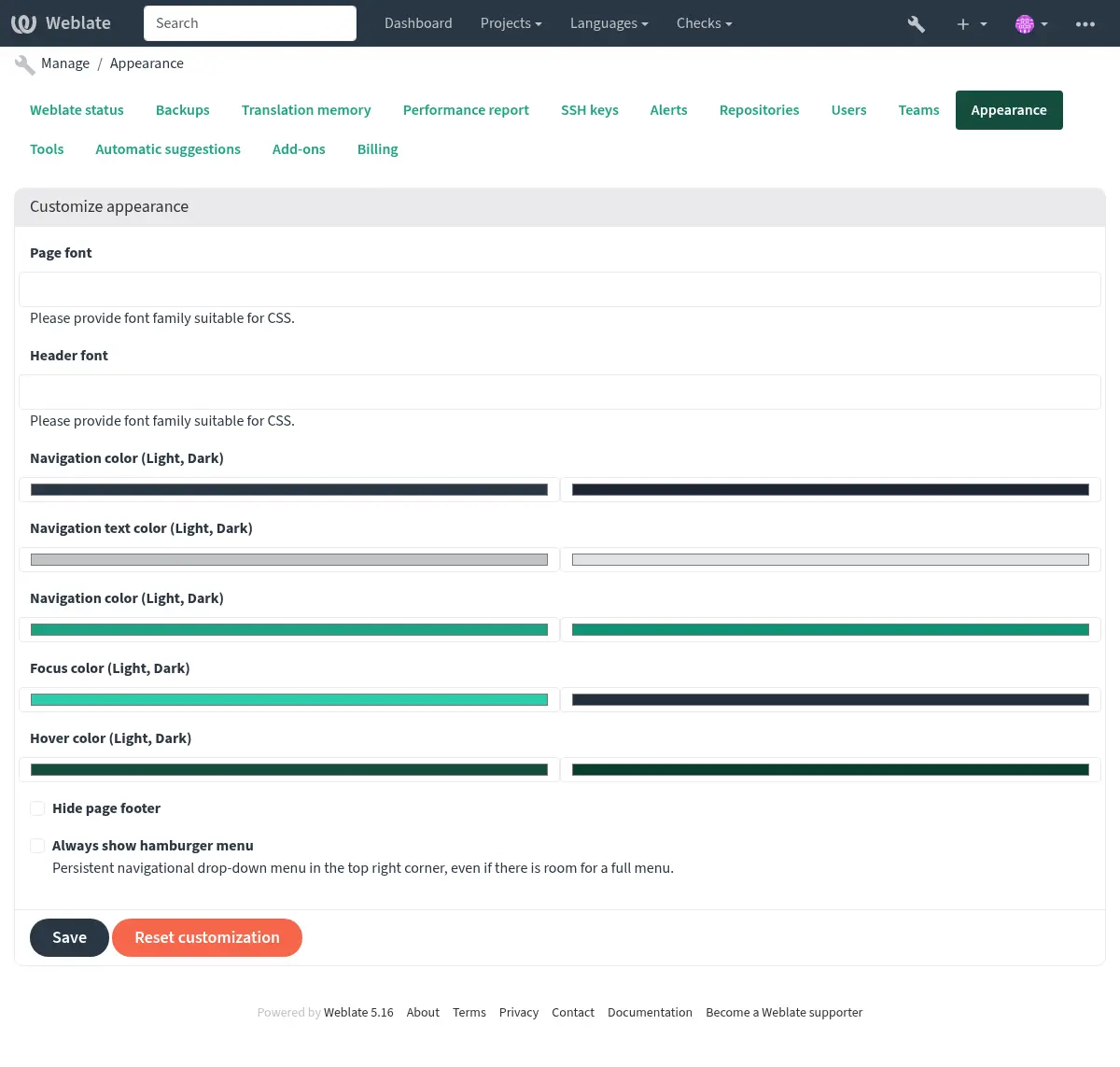Click the Weblate logo icon
Image resolution: width=1120 pixels, height=1067 pixels.
tap(24, 23)
